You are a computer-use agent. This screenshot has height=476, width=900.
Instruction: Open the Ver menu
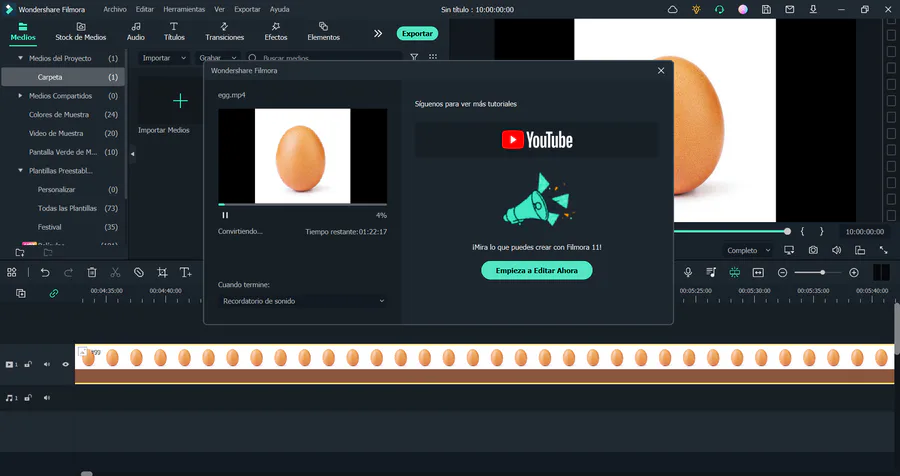219,9
